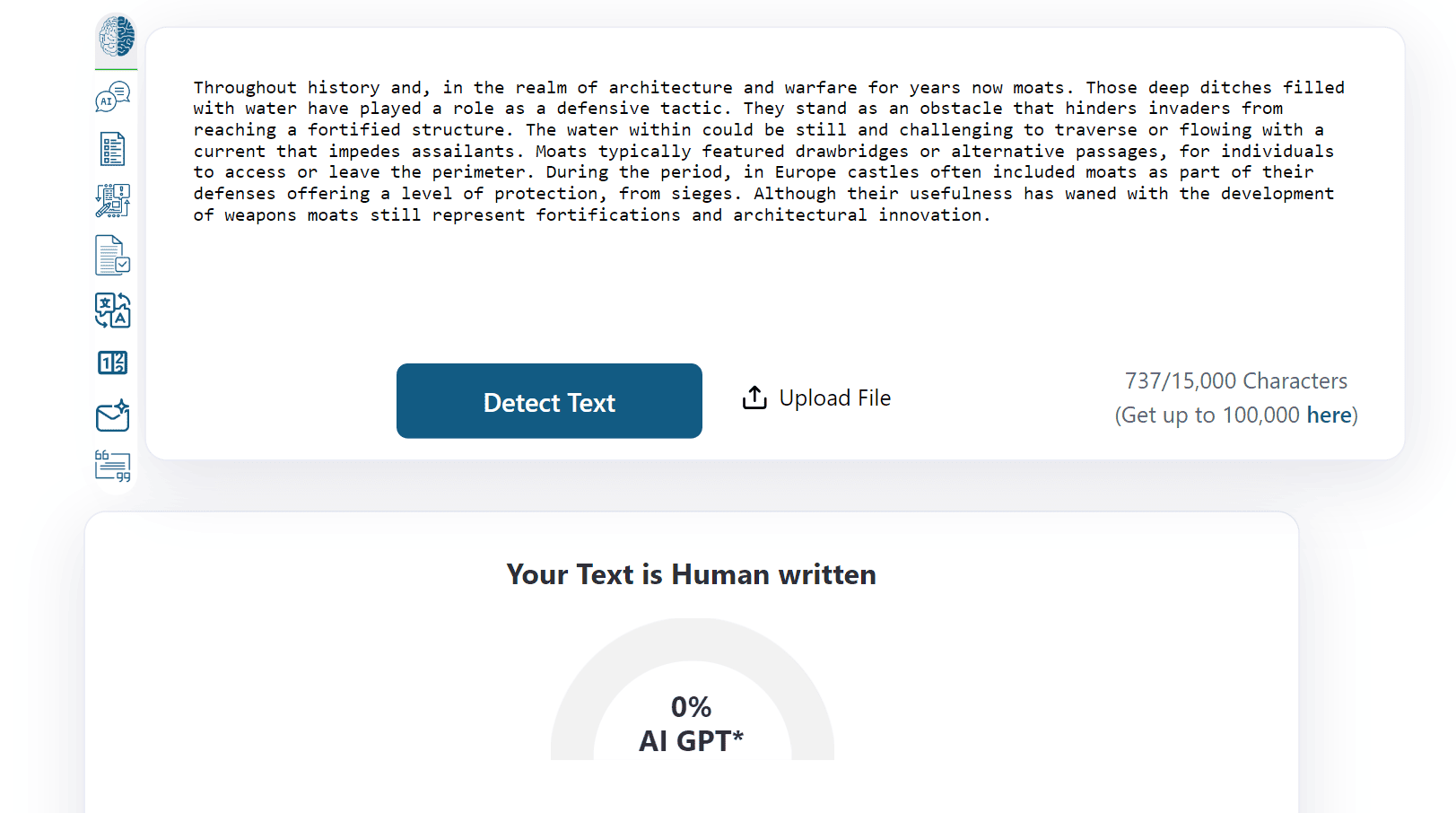Viewport: 1456px width, 813px height.
Task: Select the document with checkmark icon
Action: click(x=113, y=255)
